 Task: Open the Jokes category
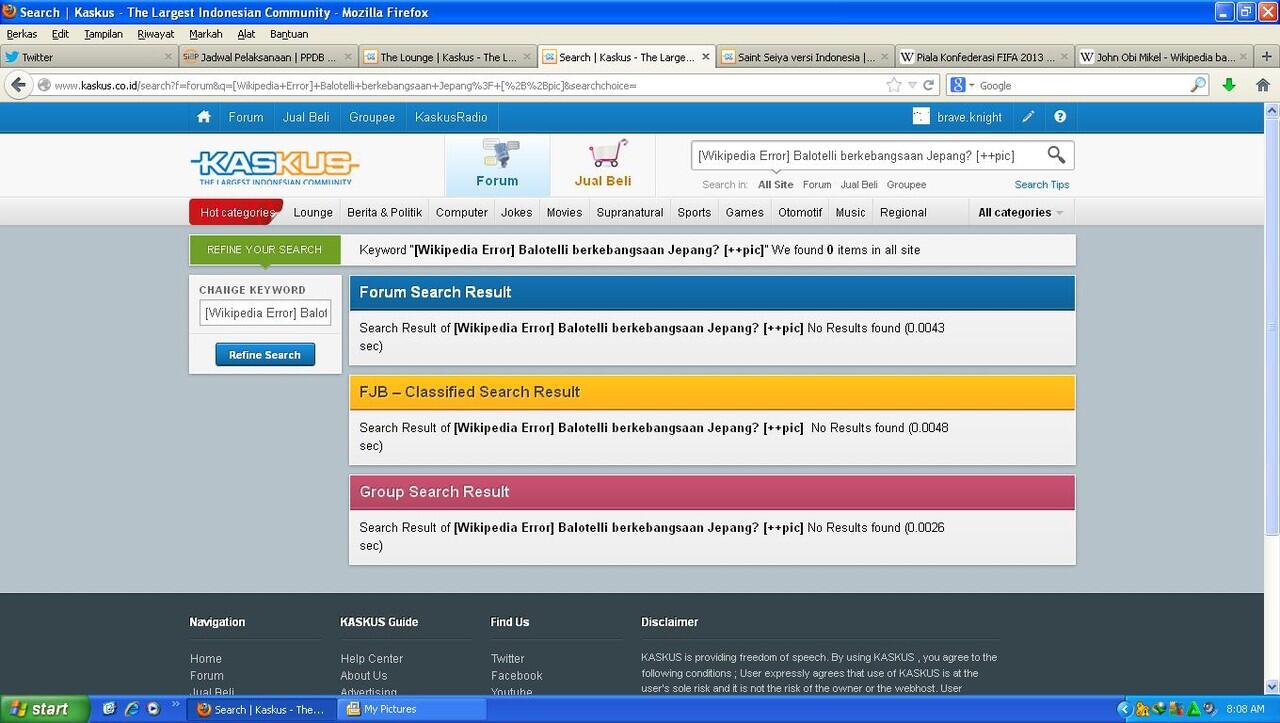coord(517,212)
